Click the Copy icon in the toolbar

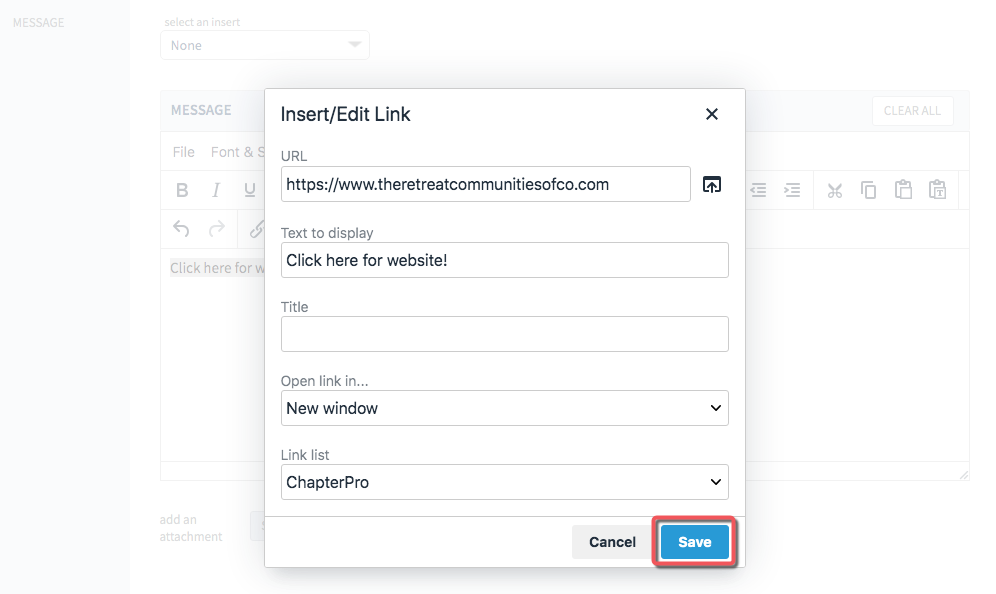pos(868,190)
